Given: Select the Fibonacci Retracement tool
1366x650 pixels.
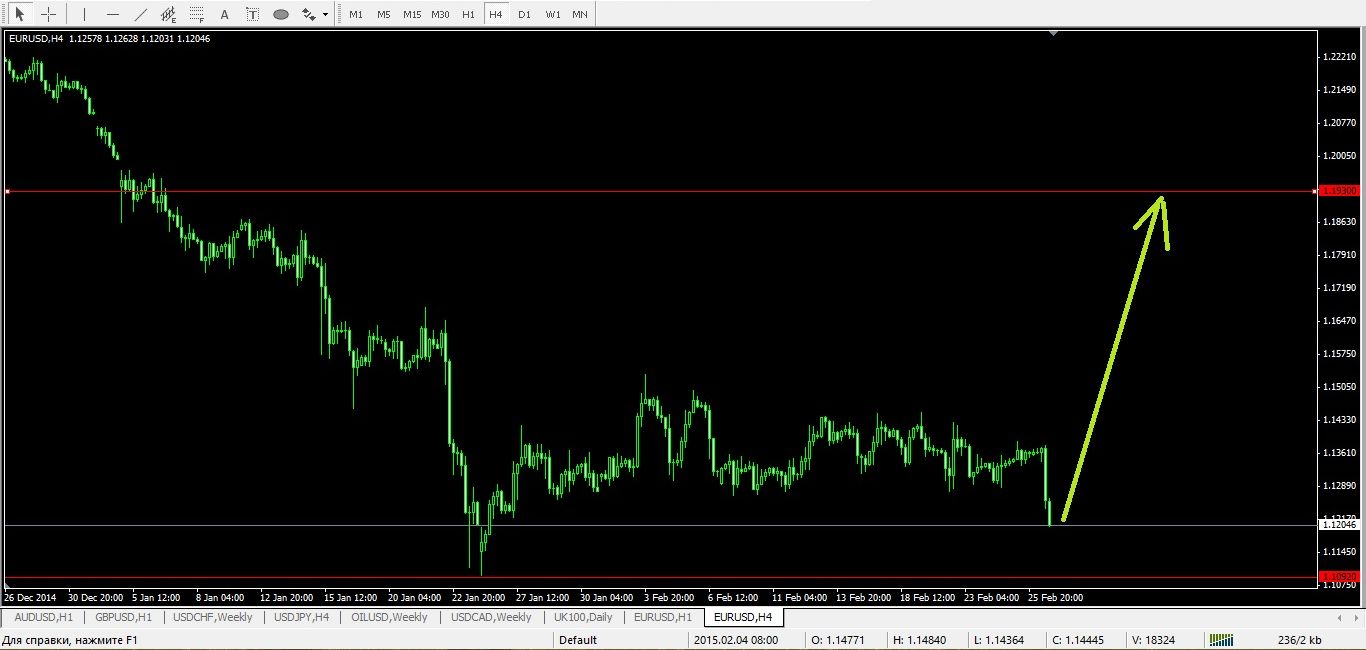Looking at the screenshot, I should click(x=196, y=15).
